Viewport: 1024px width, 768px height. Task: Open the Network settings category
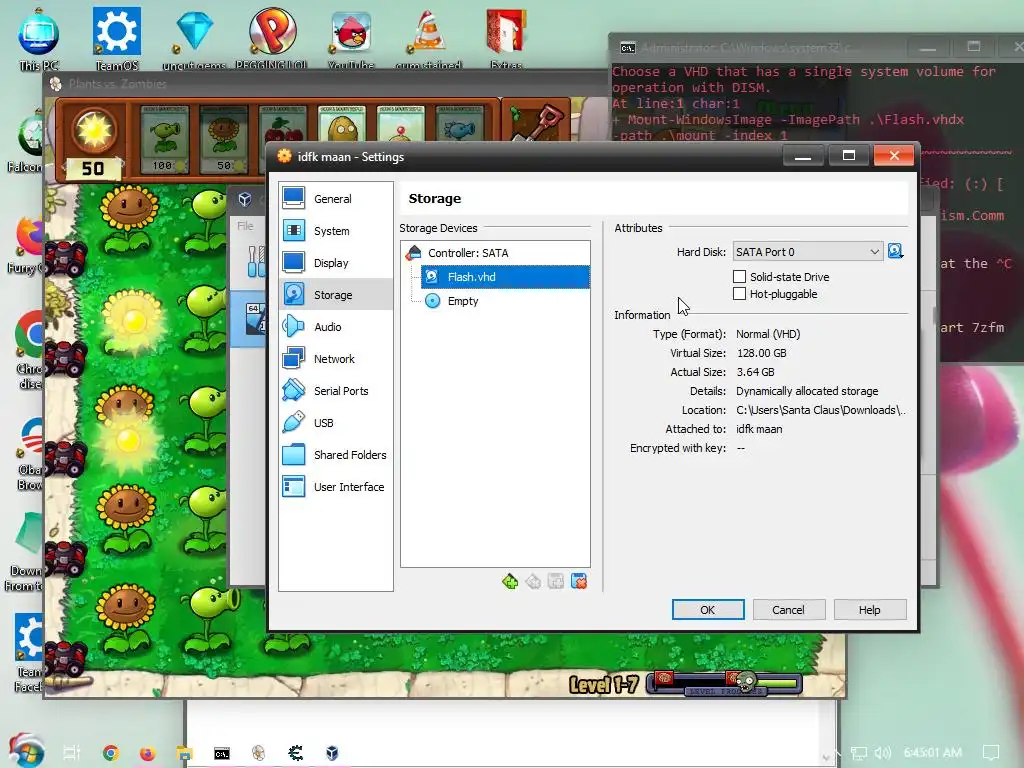coord(335,359)
